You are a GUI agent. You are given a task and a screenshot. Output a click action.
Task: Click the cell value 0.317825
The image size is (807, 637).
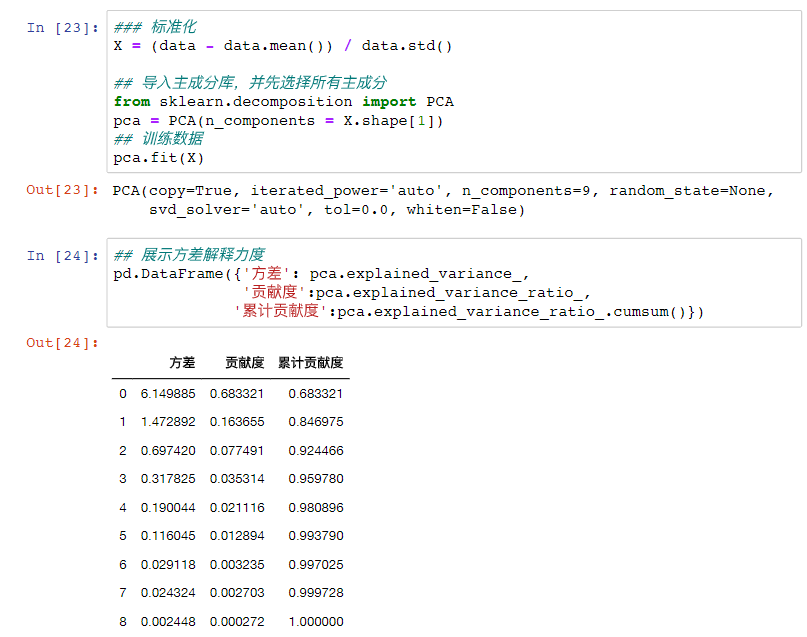(x=168, y=479)
